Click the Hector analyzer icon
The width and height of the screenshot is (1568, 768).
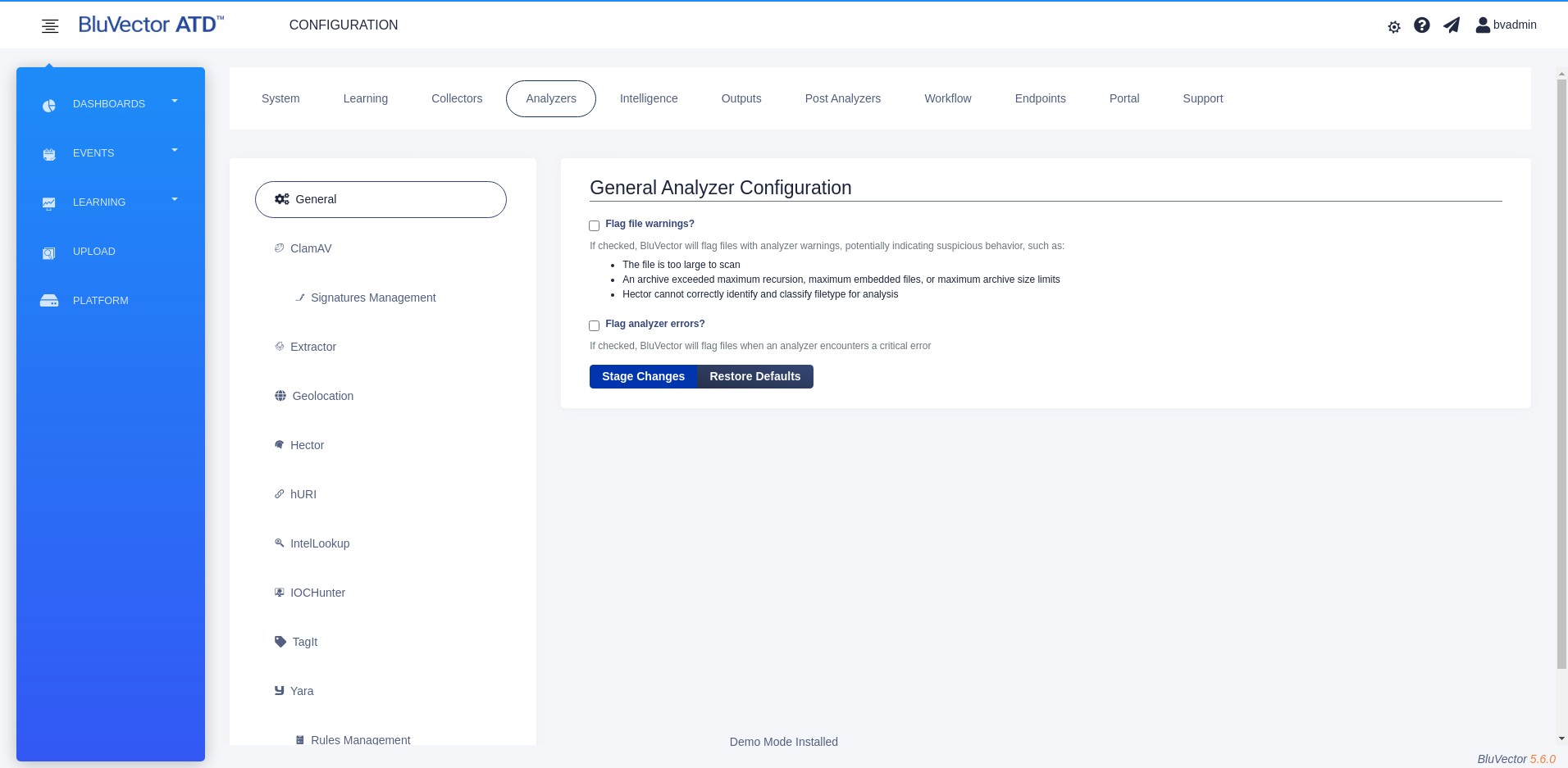point(279,444)
